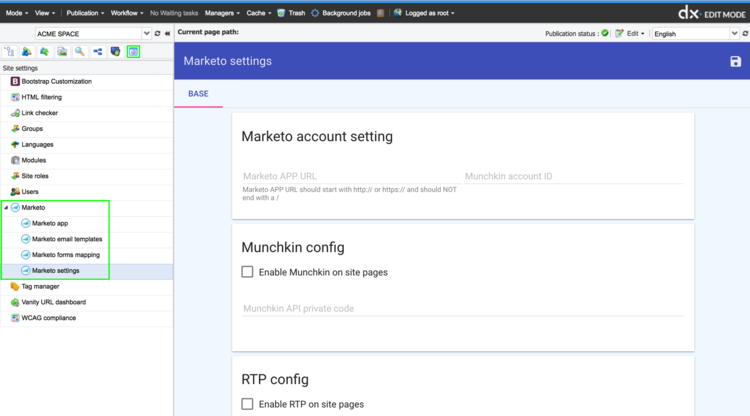The width and height of the screenshot is (750, 416).
Task: Switch to the BASE tab
Action: coord(198,94)
